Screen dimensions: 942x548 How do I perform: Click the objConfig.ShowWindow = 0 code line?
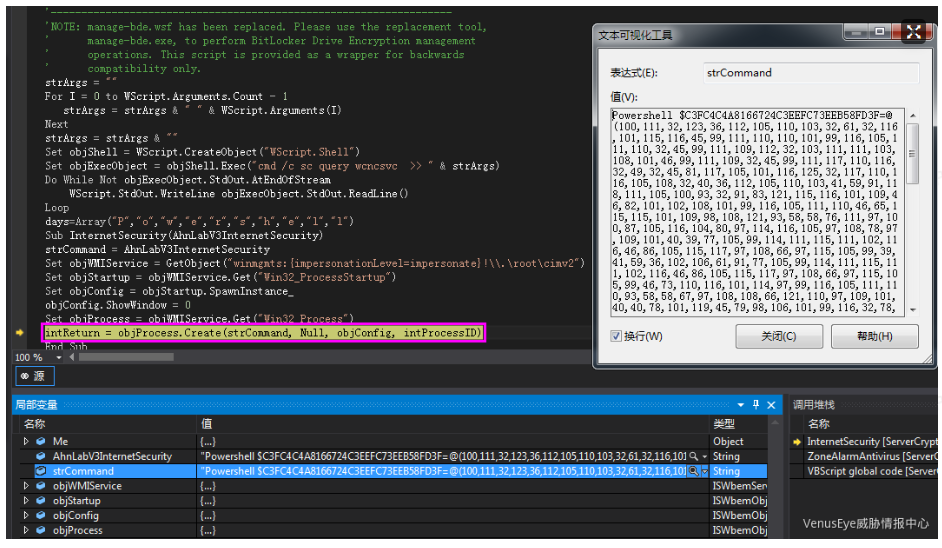118,305
